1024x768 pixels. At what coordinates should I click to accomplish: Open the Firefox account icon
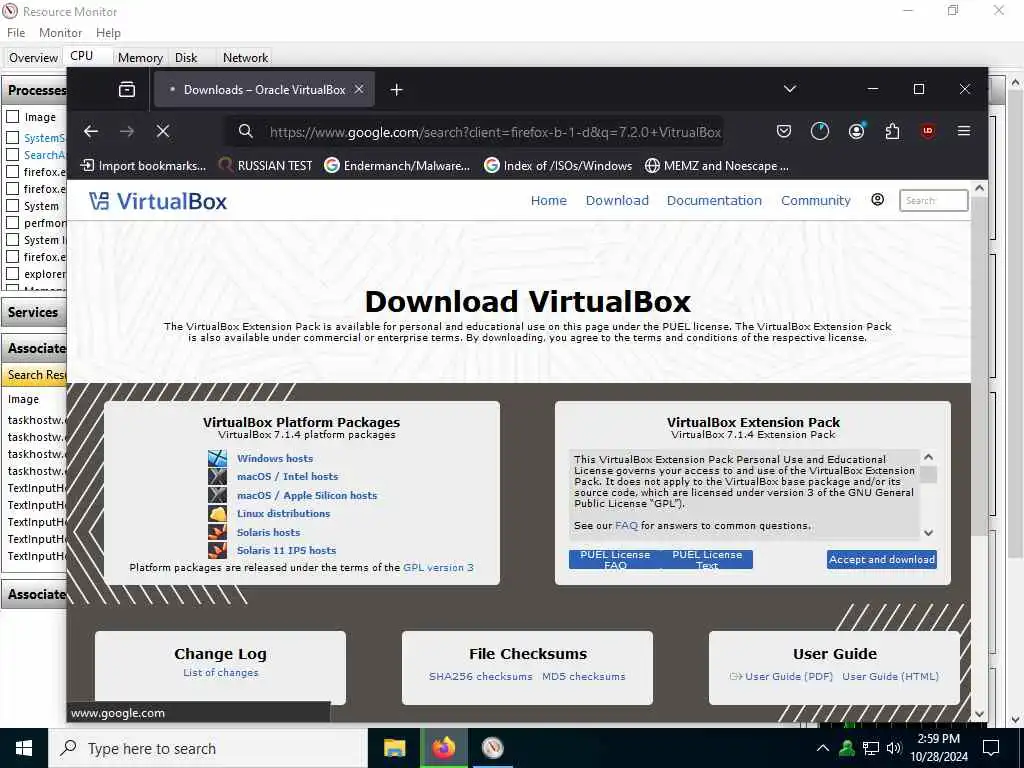coord(856,131)
